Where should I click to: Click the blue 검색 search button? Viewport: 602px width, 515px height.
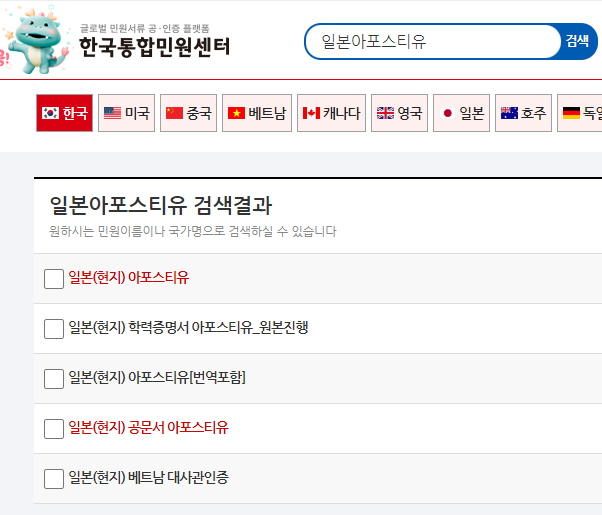point(577,41)
